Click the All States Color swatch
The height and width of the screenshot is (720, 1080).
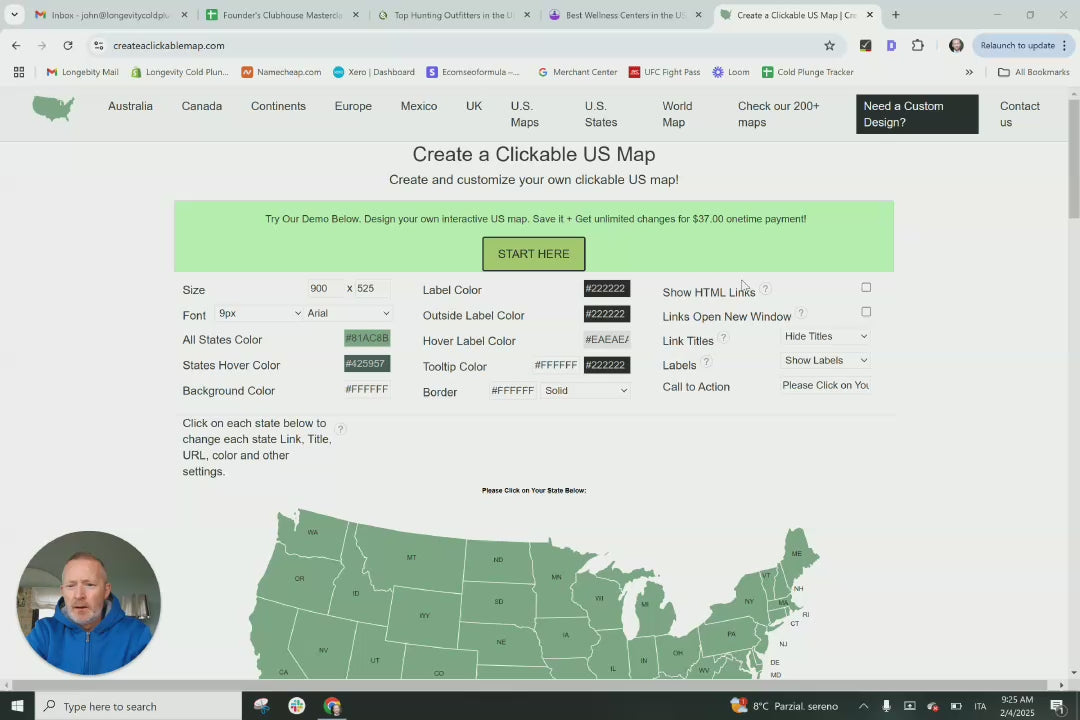(366, 339)
